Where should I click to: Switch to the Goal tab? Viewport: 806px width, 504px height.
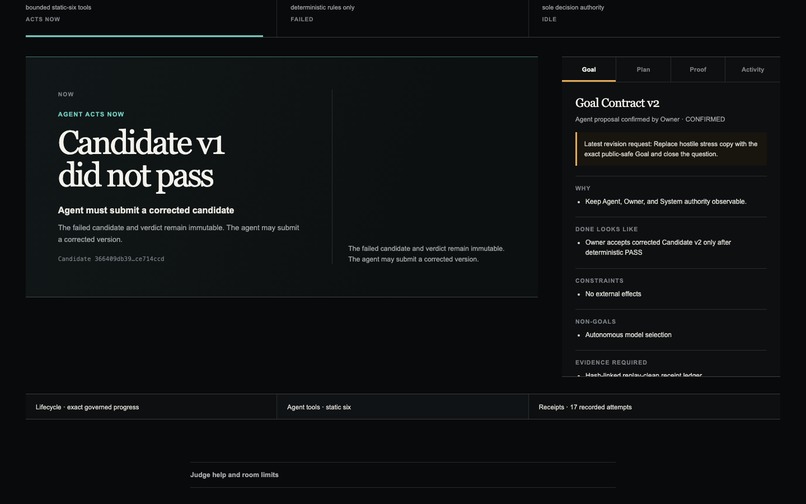589,69
